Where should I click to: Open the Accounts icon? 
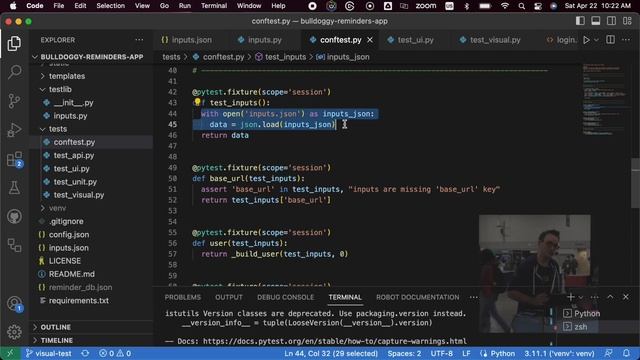(14, 304)
